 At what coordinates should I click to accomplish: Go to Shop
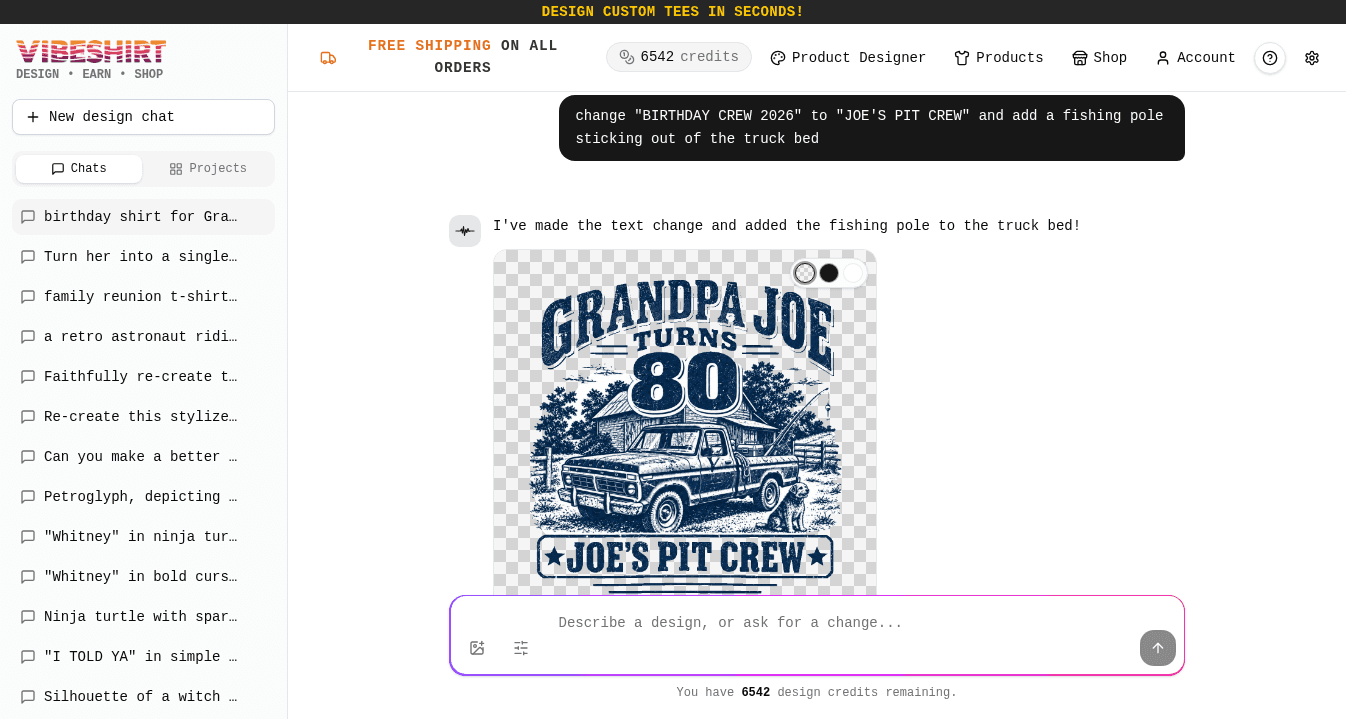[x=1100, y=58]
